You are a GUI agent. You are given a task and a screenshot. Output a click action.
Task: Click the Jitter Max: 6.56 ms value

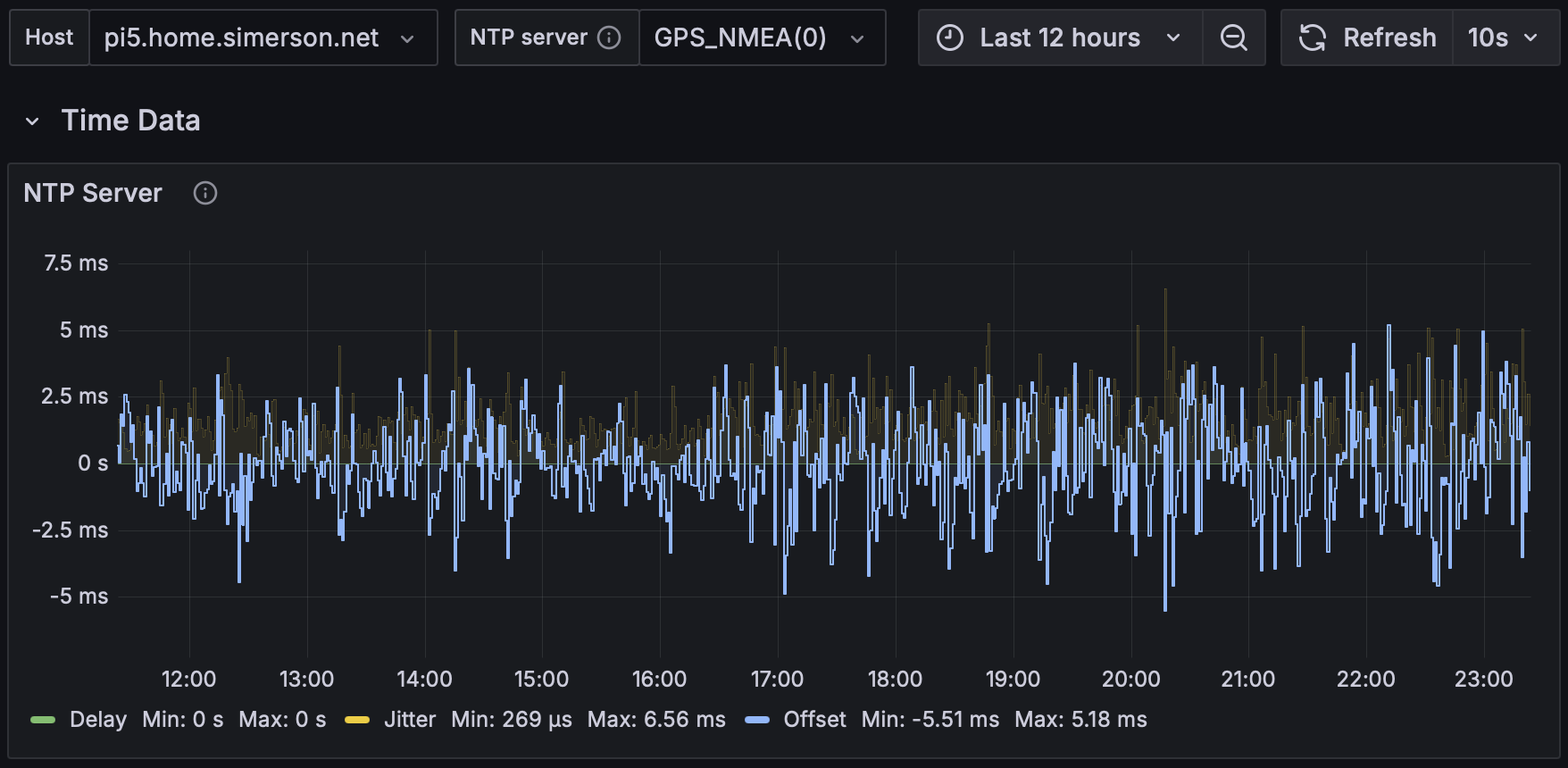click(x=656, y=720)
